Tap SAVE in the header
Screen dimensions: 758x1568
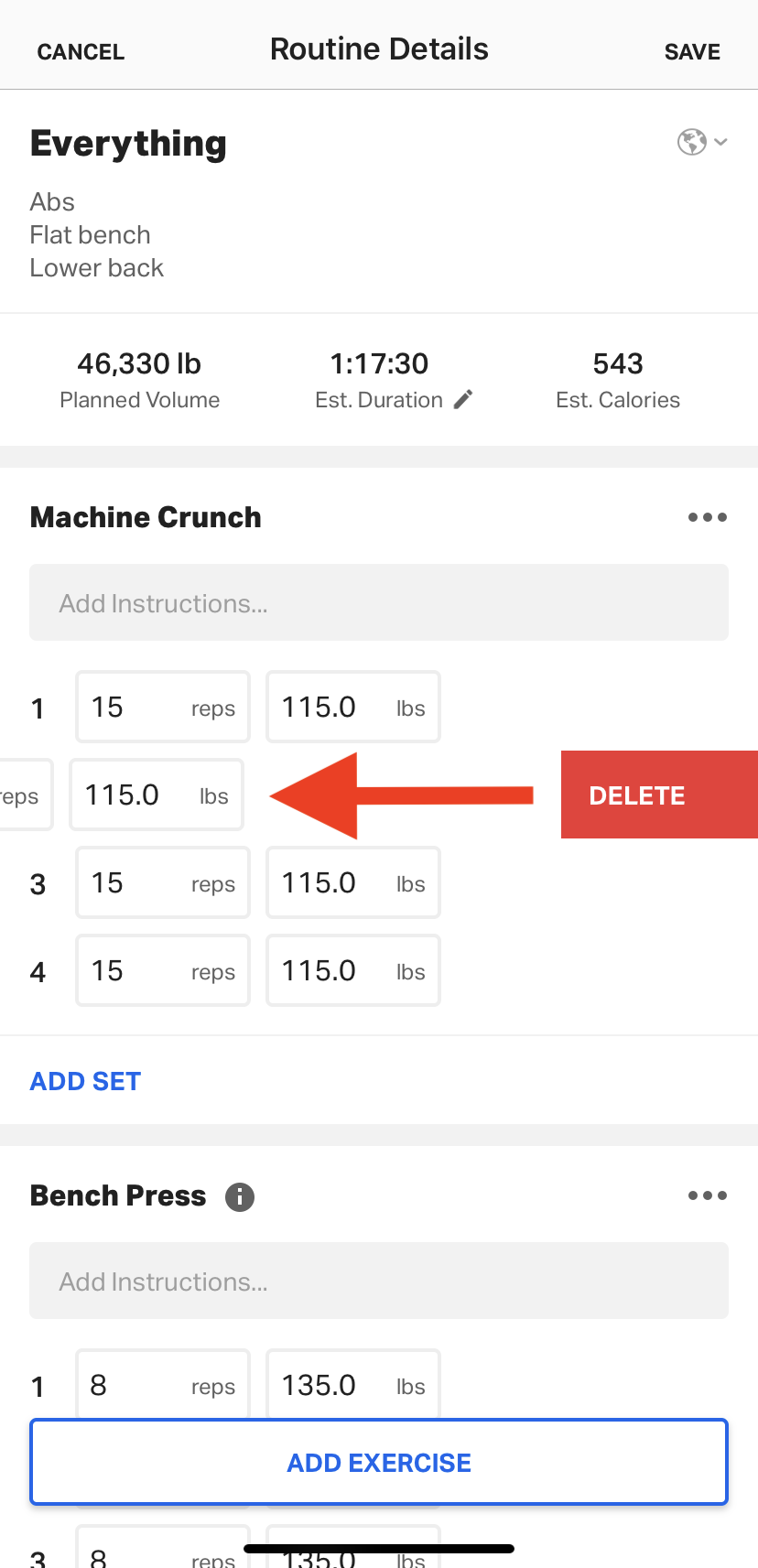coord(692,51)
